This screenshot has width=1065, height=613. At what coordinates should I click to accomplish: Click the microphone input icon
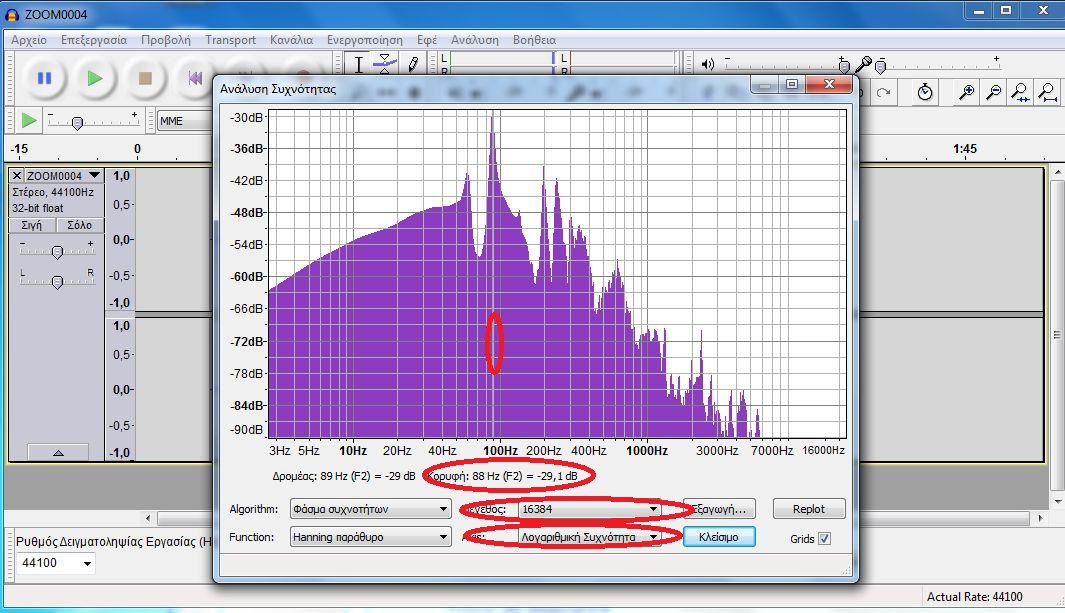[863, 64]
